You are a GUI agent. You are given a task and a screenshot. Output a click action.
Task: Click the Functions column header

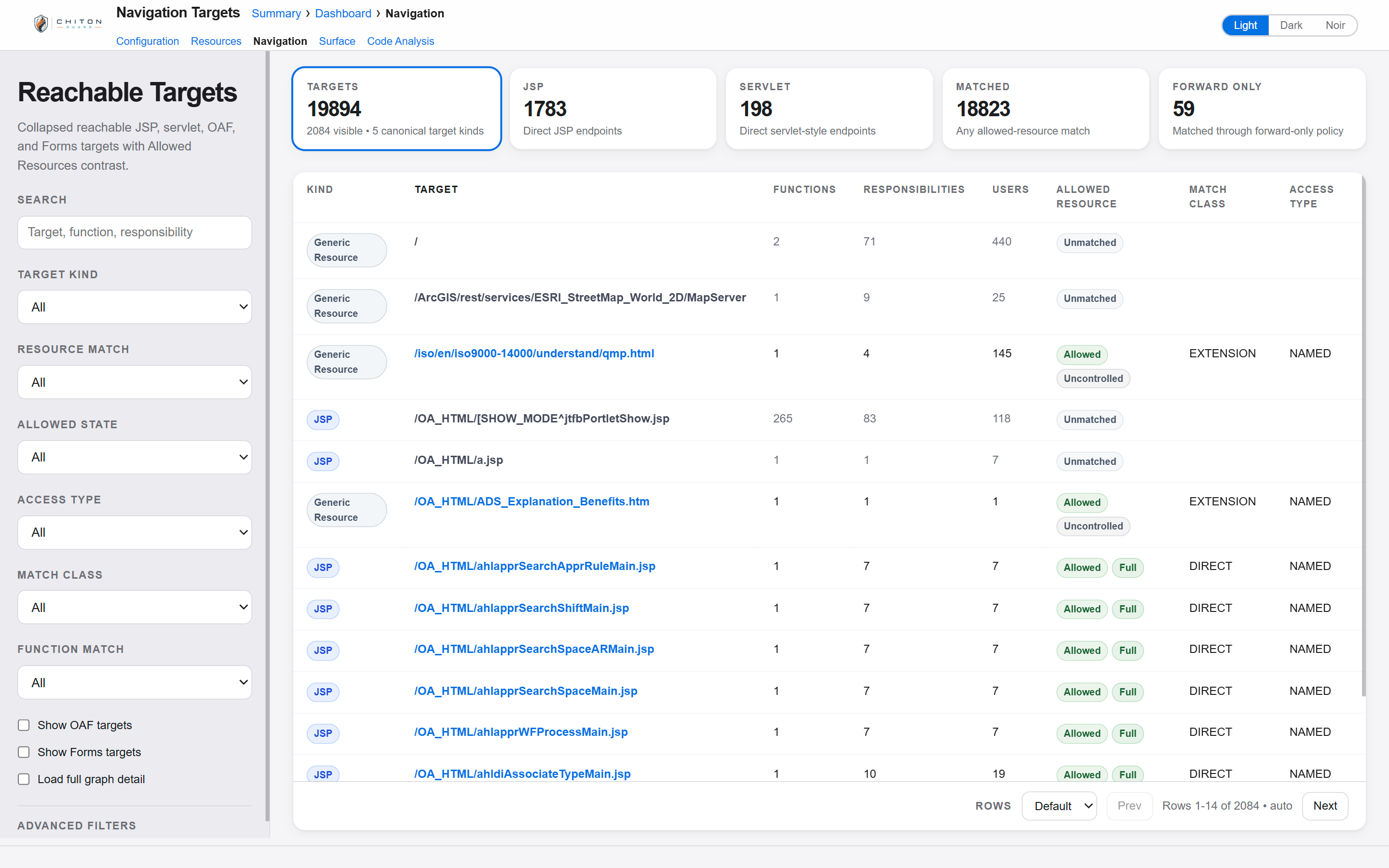(x=804, y=190)
